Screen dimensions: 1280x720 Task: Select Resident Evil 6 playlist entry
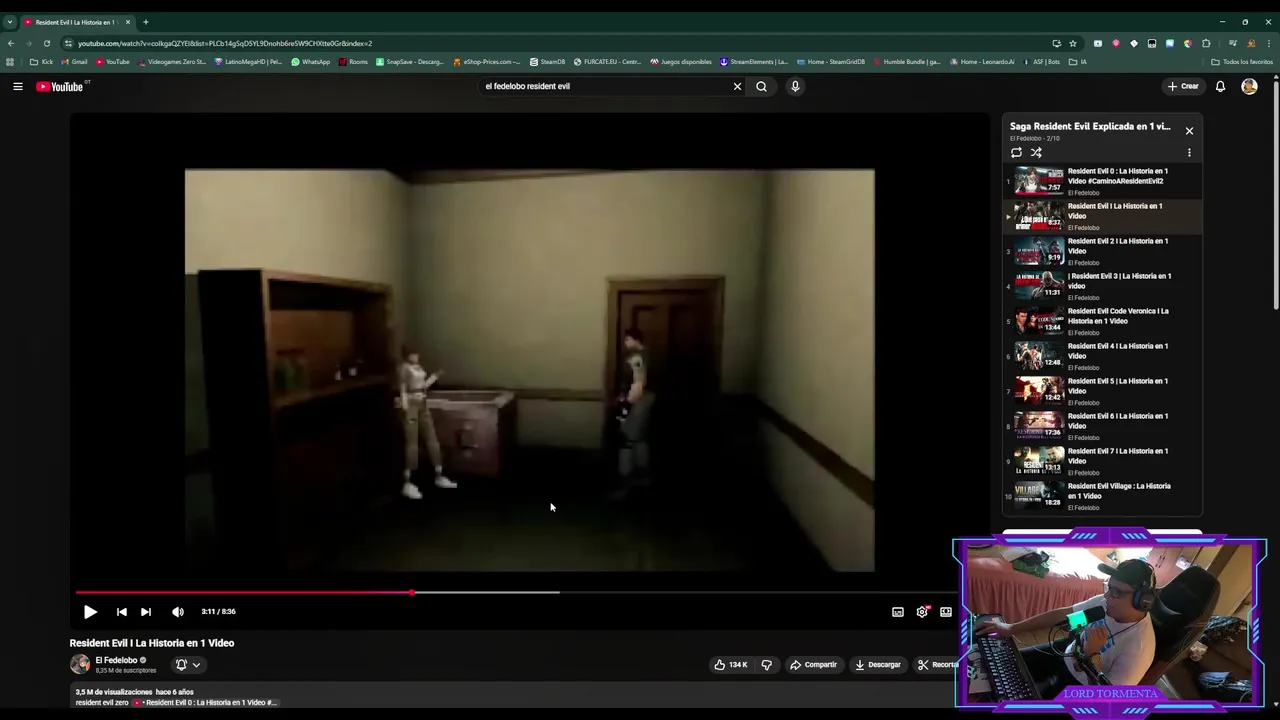point(1102,426)
